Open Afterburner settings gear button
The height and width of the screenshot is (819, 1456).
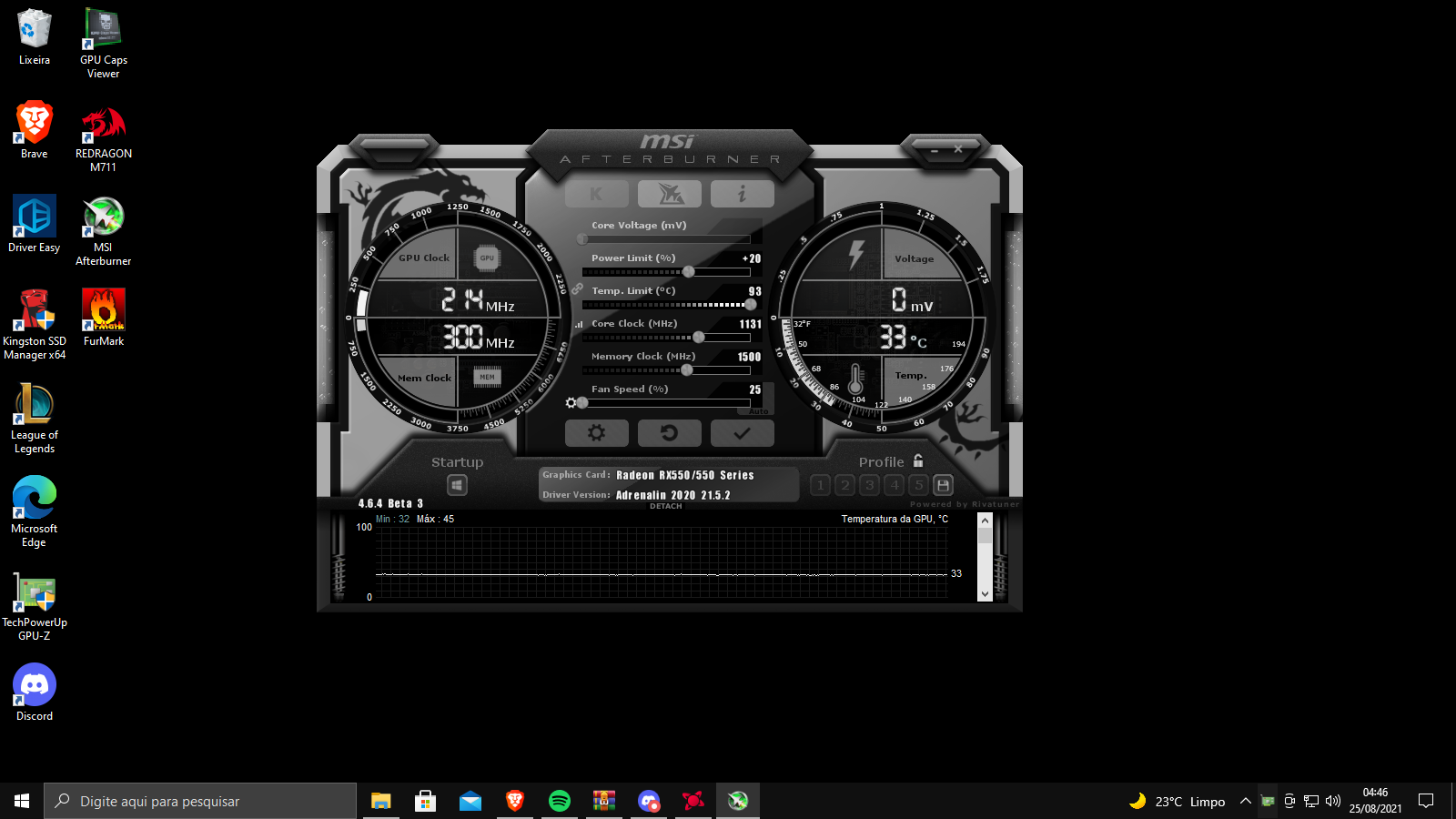point(596,433)
